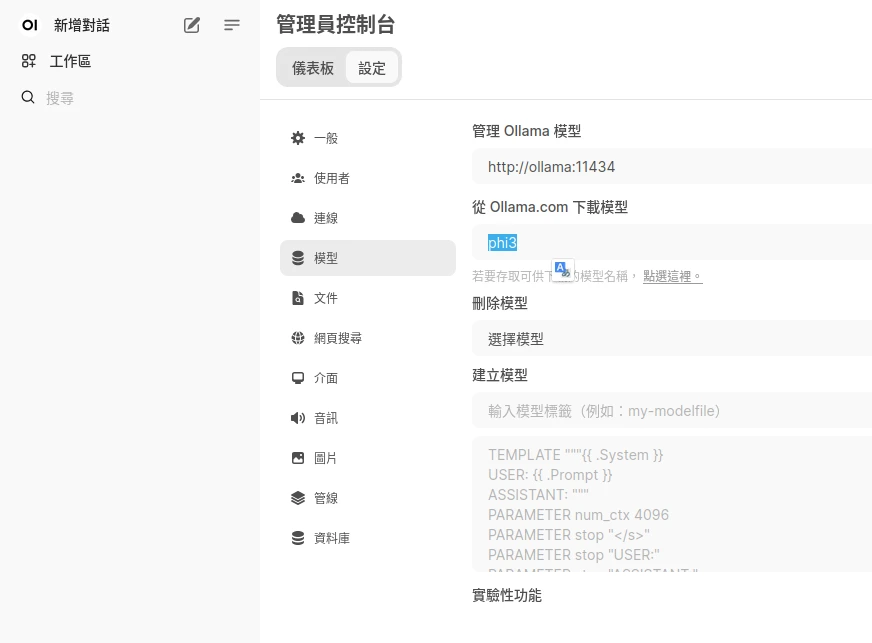Click the 一般 gear icon
The width and height of the screenshot is (872, 643).
[298, 138]
